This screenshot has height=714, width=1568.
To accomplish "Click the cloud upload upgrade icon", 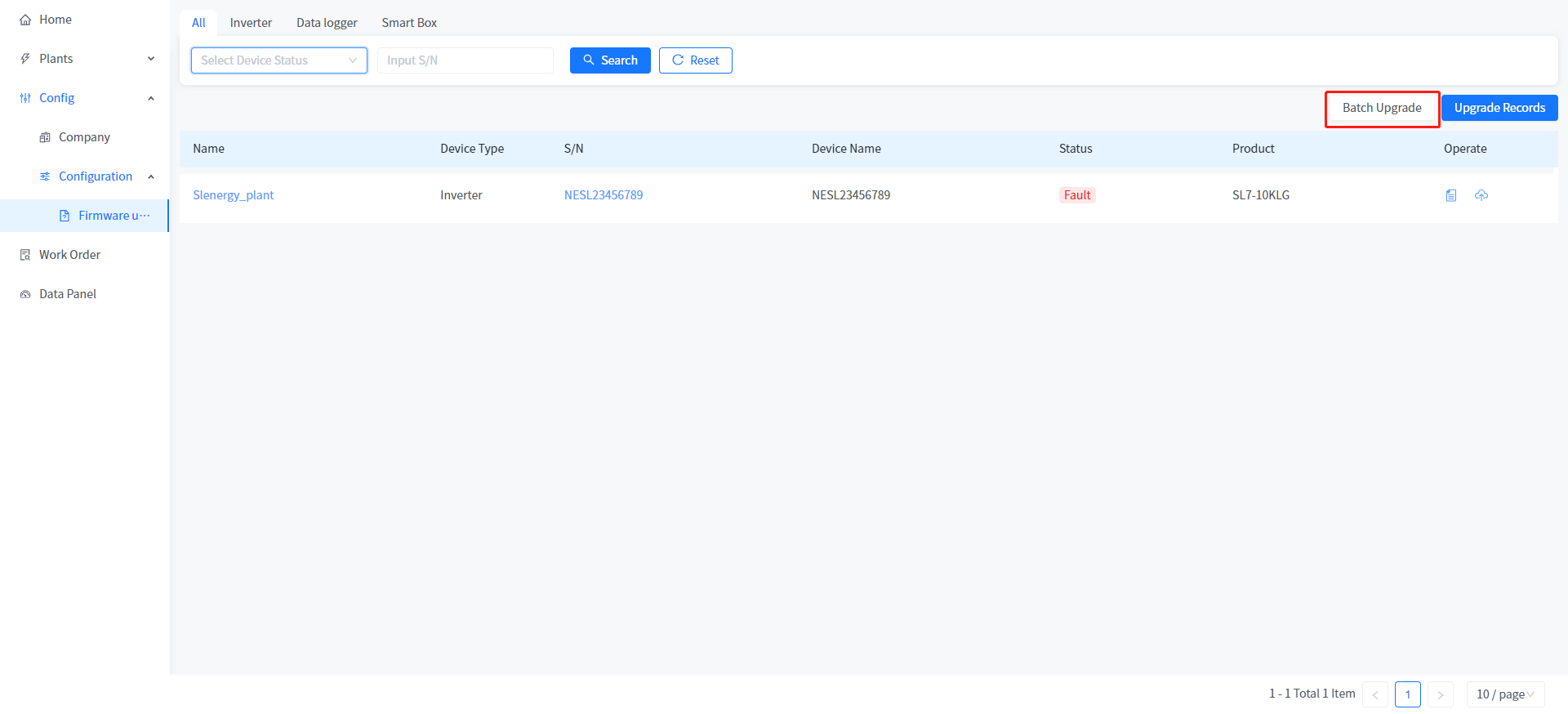I will click(1481, 195).
